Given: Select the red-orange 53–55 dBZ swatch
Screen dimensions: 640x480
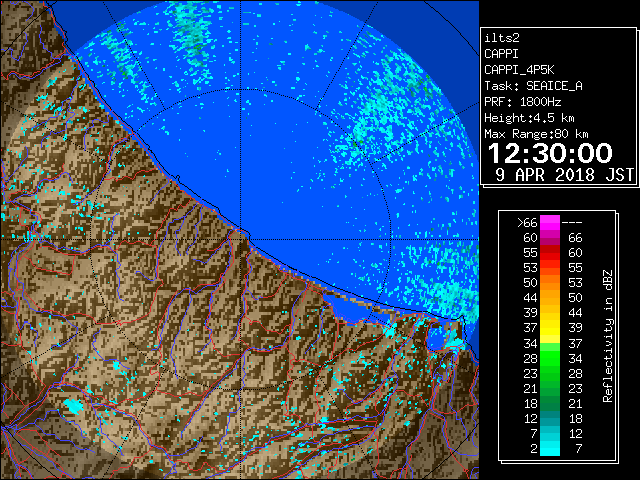Looking at the screenshot, I should pyautogui.click(x=550, y=268).
